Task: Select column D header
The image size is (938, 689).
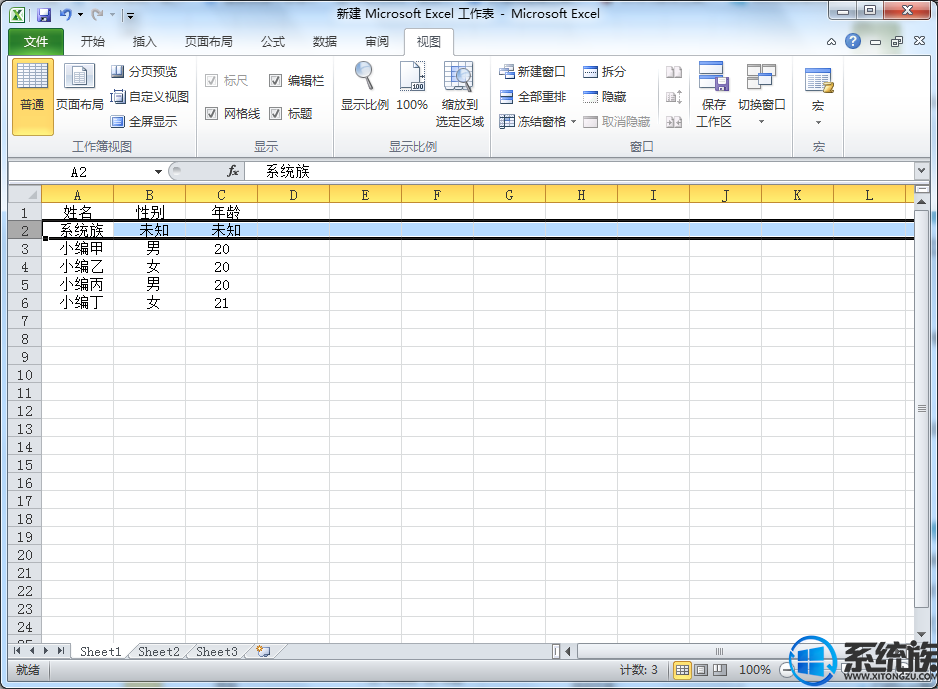Action: coord(293,195)
